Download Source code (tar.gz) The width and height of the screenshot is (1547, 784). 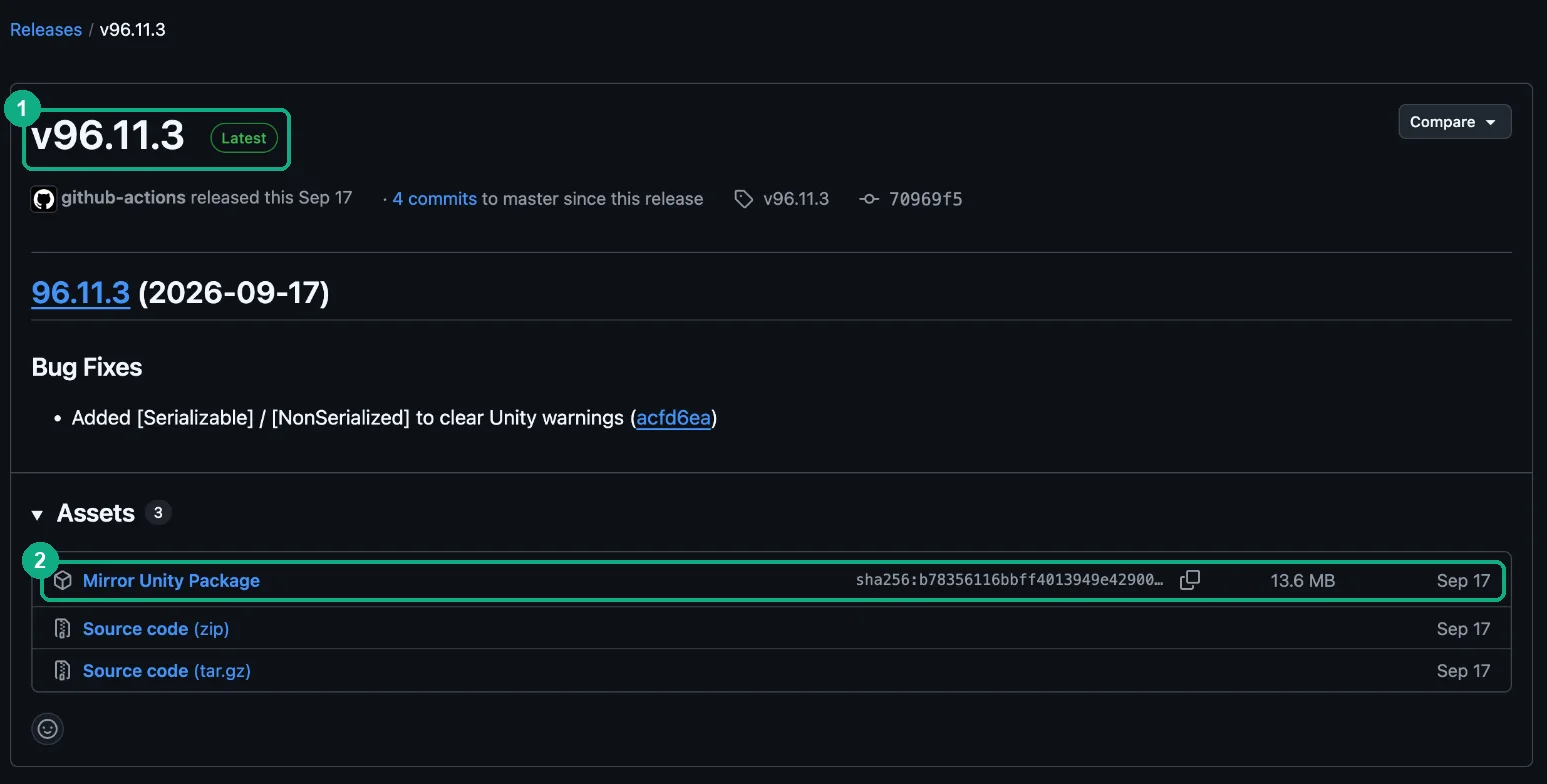(x=167, y=671)
